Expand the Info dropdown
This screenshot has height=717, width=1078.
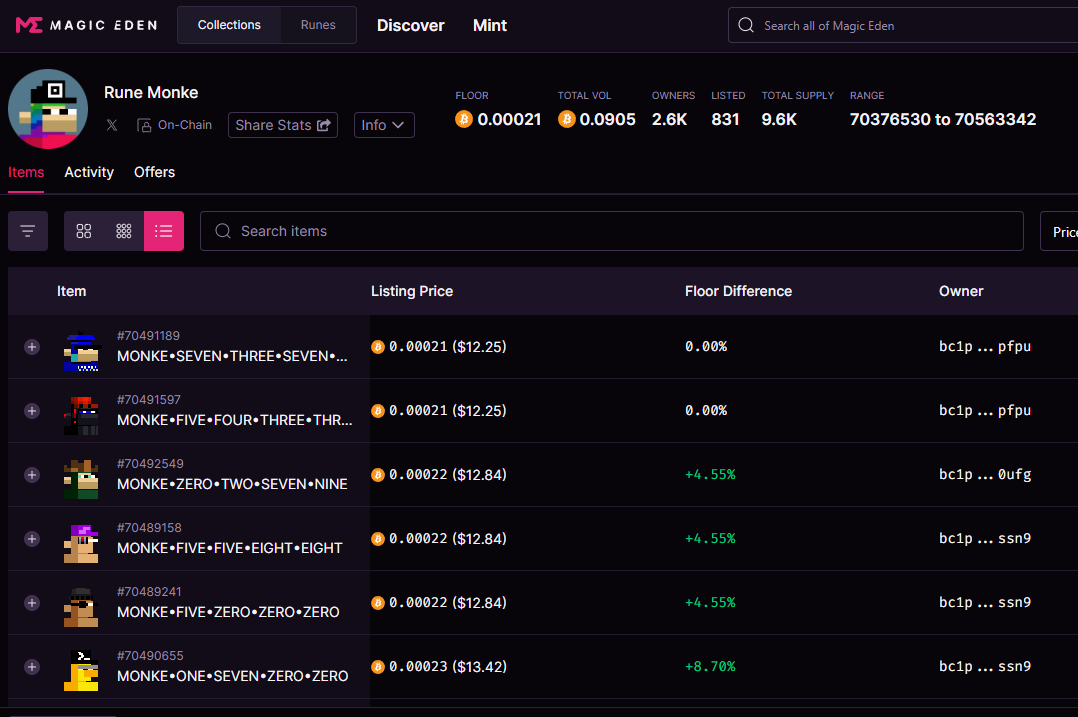(384, 125)
